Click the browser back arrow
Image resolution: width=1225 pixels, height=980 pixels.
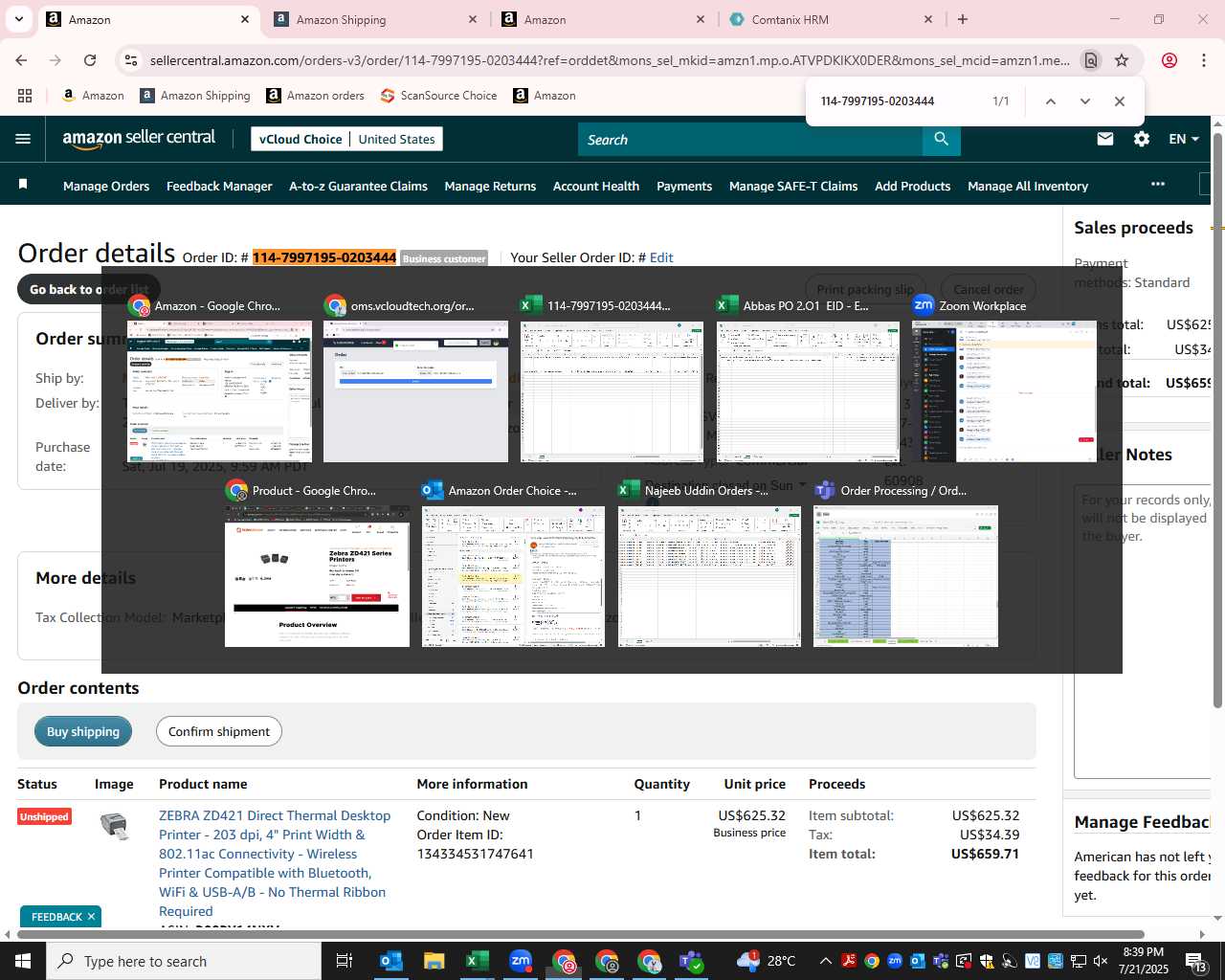[x=21, y=60]
